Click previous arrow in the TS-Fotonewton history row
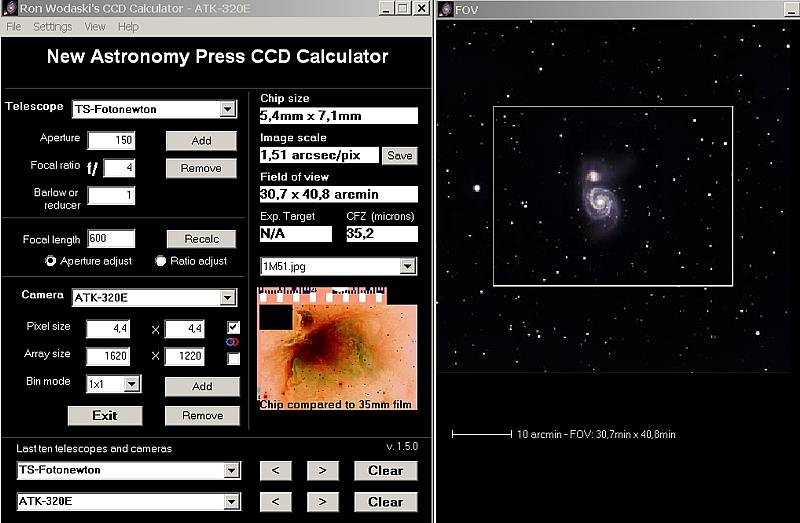 click(x=275, y=471)
